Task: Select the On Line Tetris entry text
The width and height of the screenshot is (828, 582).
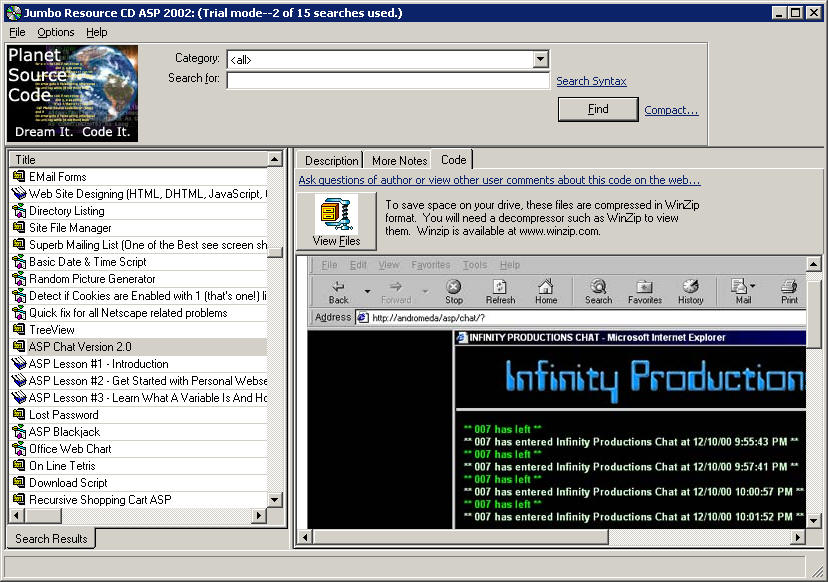Action: 62,465
